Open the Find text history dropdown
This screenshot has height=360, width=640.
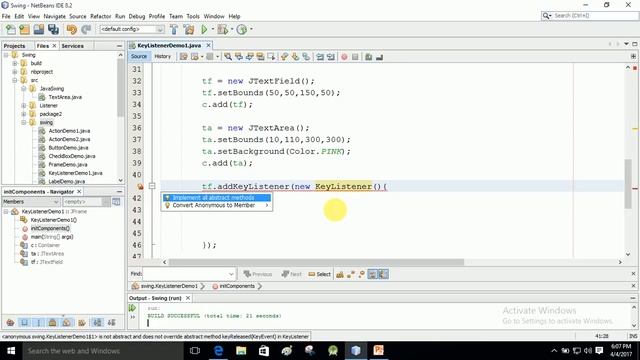(231, 274)
